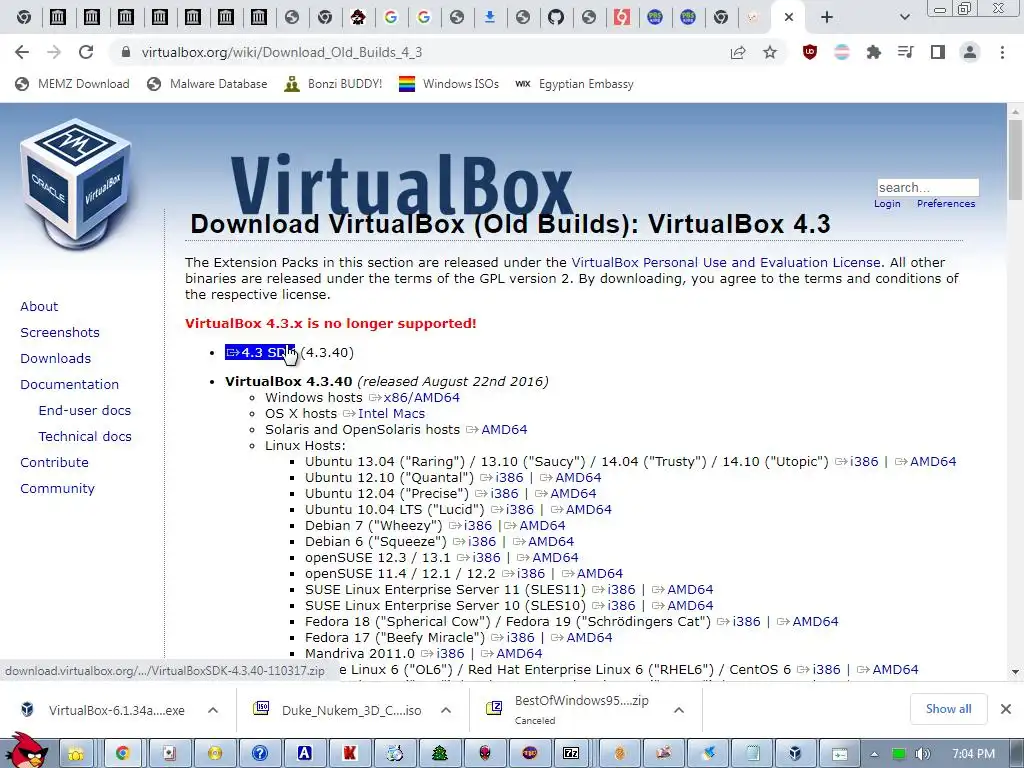Open the Egyptian Embassy bookmark
Image resolution: width=1024 pixels, height=768 pixels.
click(574, 84)
